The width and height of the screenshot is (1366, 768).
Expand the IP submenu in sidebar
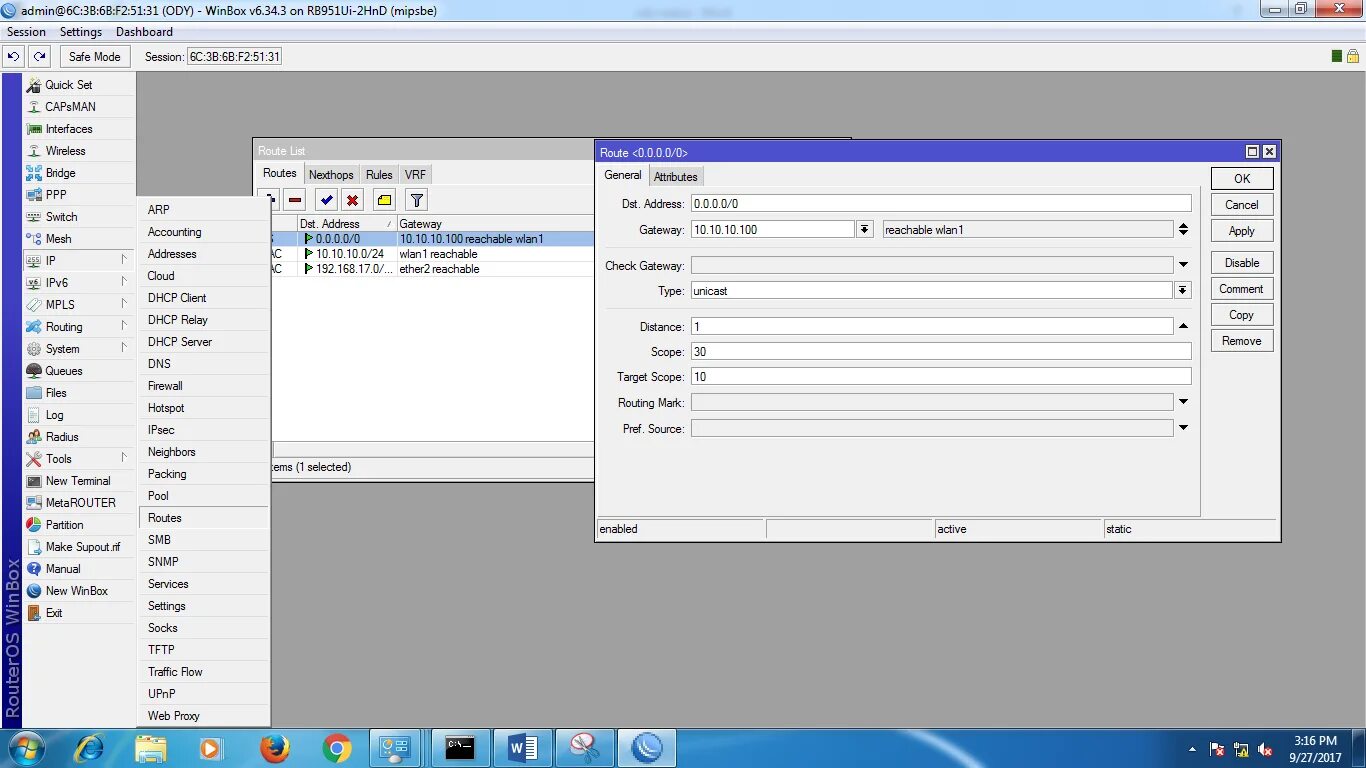click(78, 261)
